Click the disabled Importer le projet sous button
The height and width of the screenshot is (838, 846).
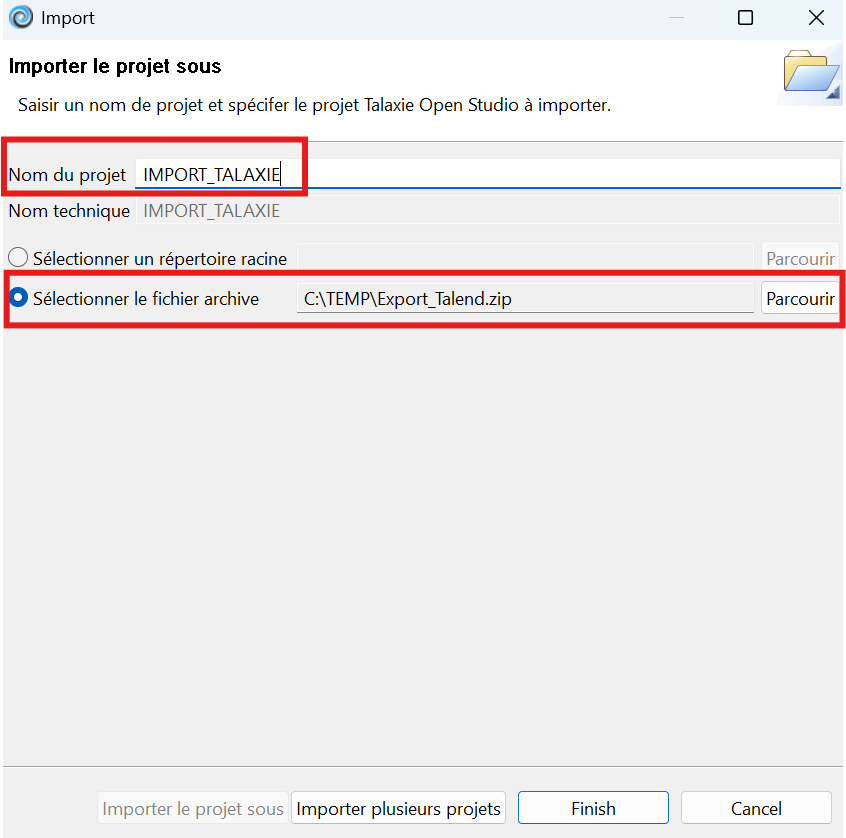tap(194, 808)
